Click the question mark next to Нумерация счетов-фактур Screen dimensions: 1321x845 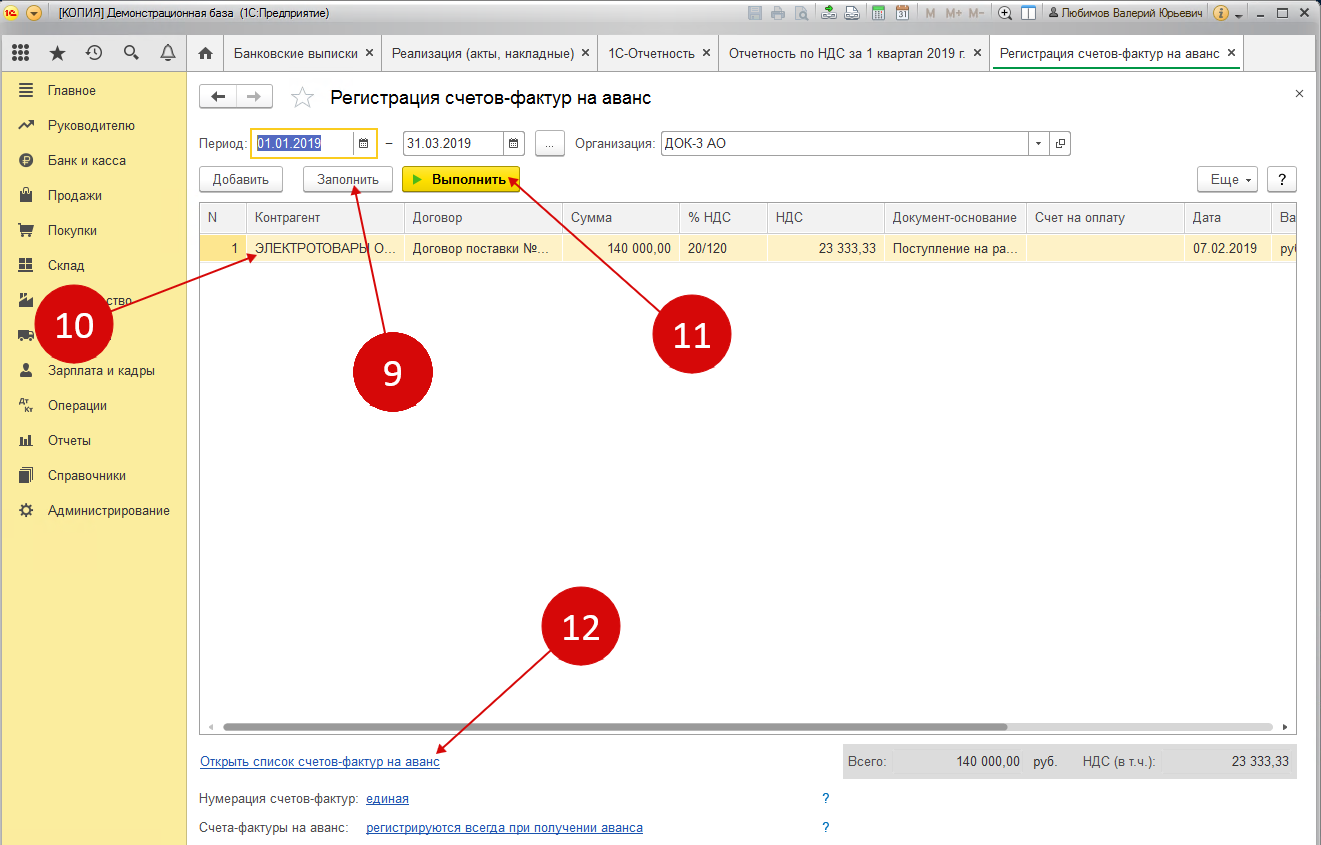pos(826,799)
